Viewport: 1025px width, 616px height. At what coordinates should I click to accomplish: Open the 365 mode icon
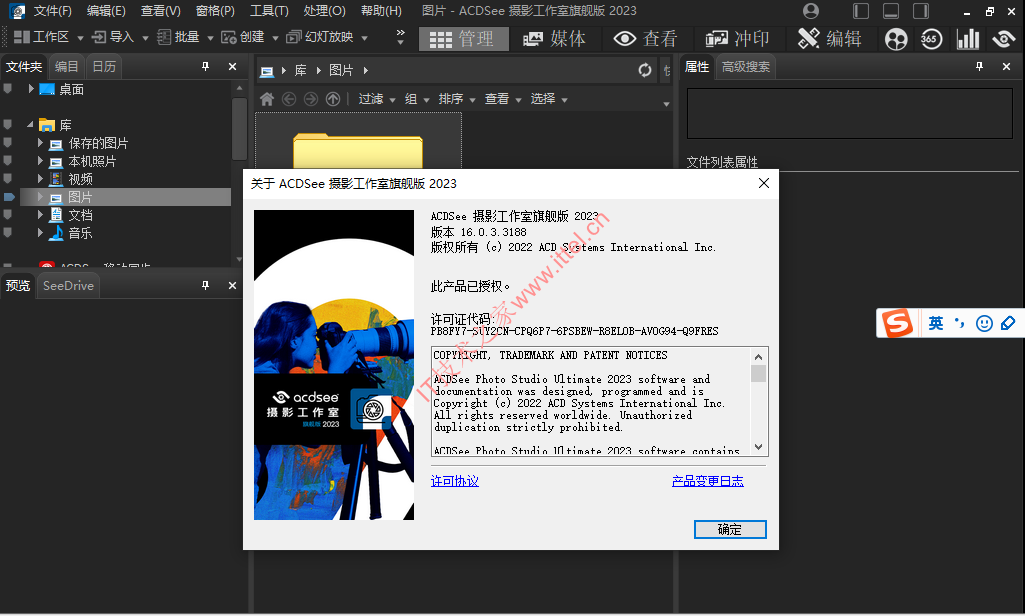pyautogui.click(x=931, y=39)
